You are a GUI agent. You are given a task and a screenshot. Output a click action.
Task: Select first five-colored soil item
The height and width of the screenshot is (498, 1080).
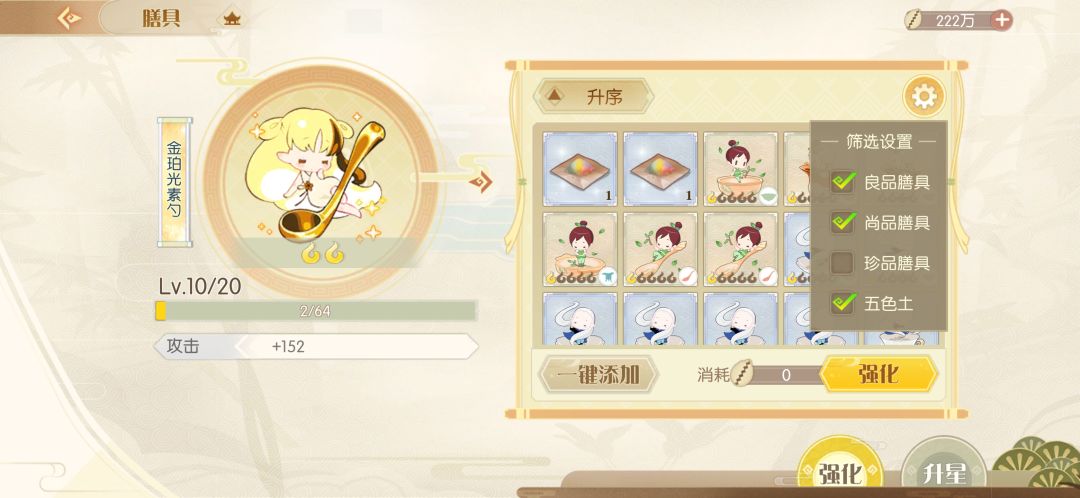pyautogui.click(x=580, y=169)
